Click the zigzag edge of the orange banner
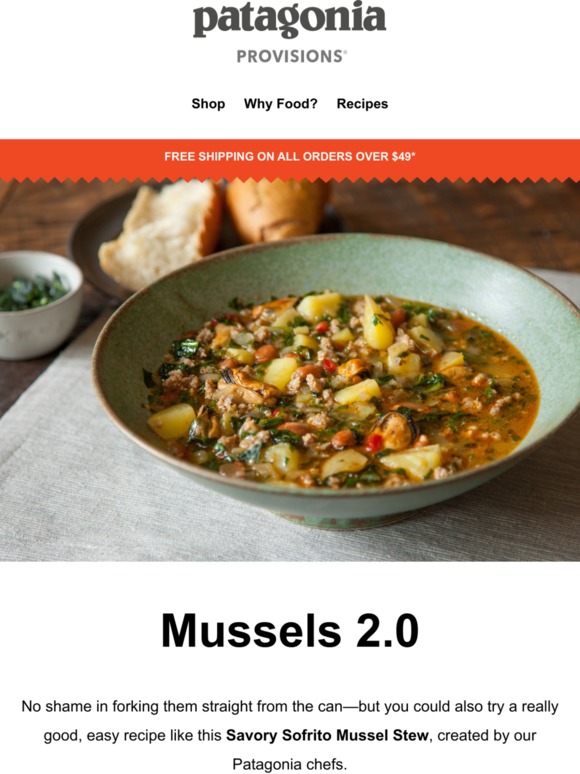 pyautogui.click(x=290, y=179)
